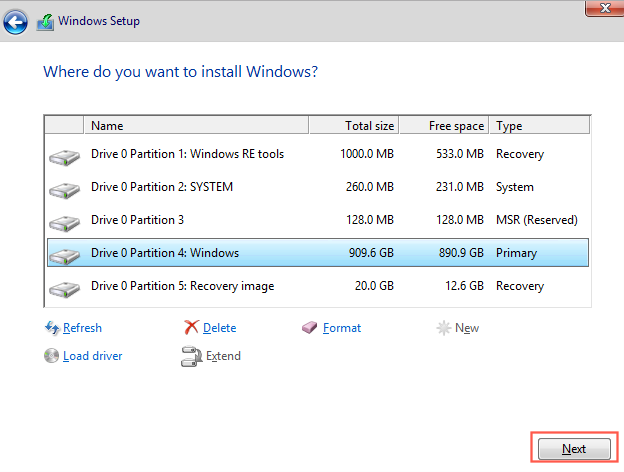The image size is (624, 472).
Task: Click the red Delete X icon
Action: (191, 328)
